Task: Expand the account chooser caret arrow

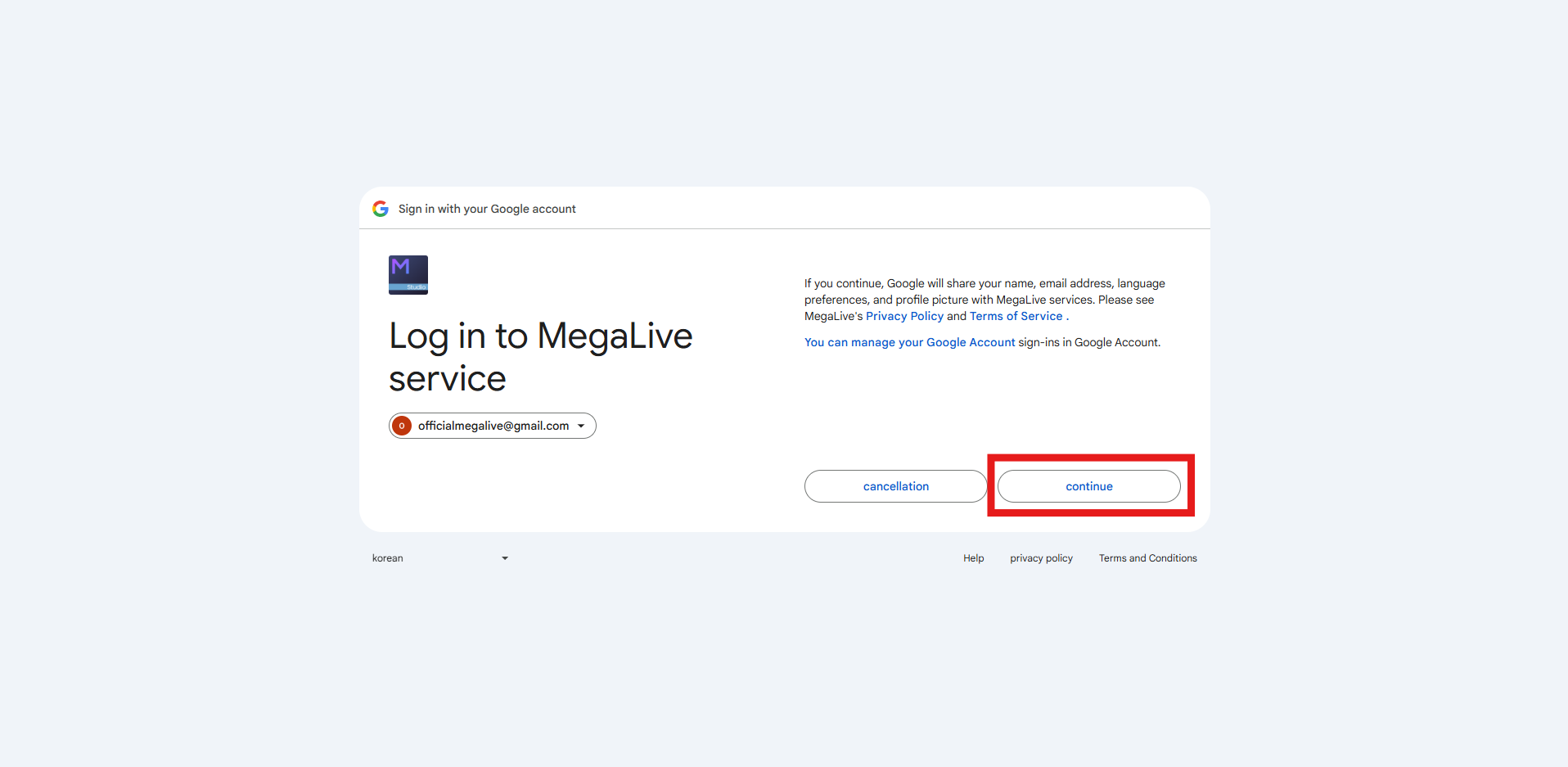Action: pos(581,426)
